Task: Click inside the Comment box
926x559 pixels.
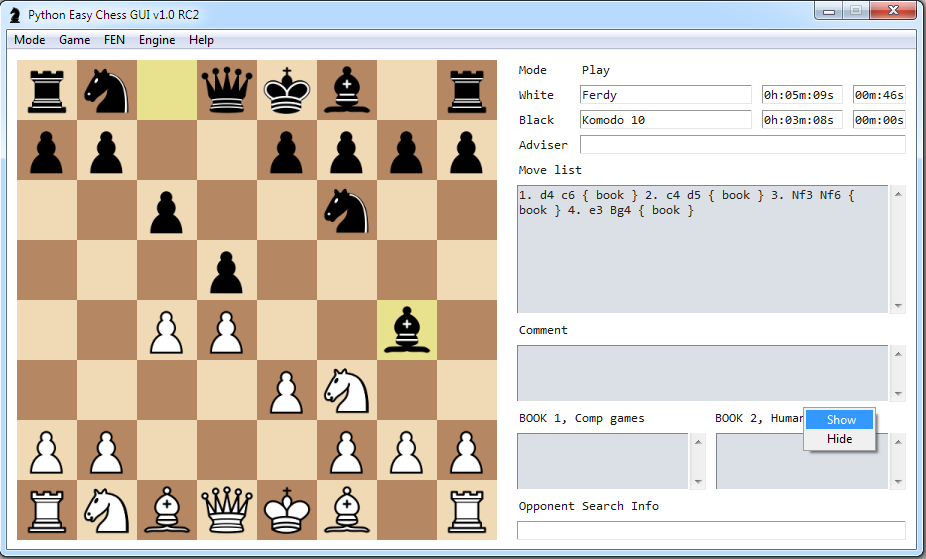Action: pos(703,373)
